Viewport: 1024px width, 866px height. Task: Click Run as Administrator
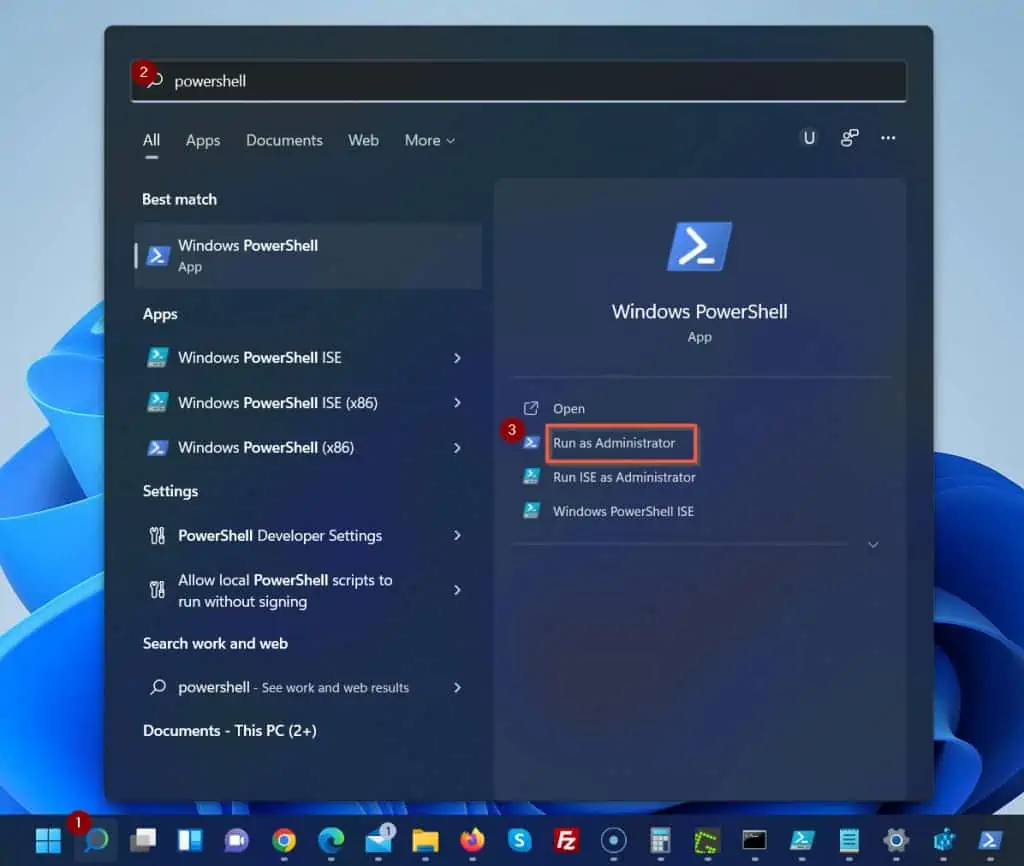pyautogui.click(x=614, y=443)
